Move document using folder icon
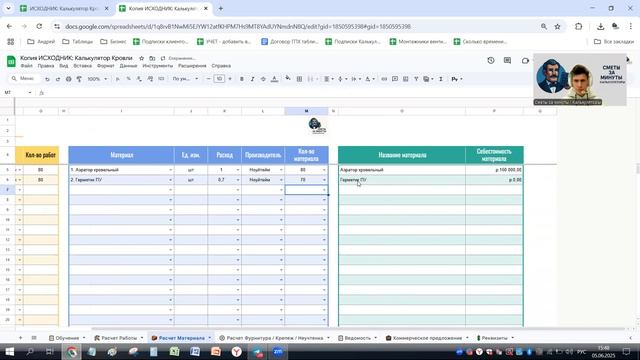 click(152, 58)
